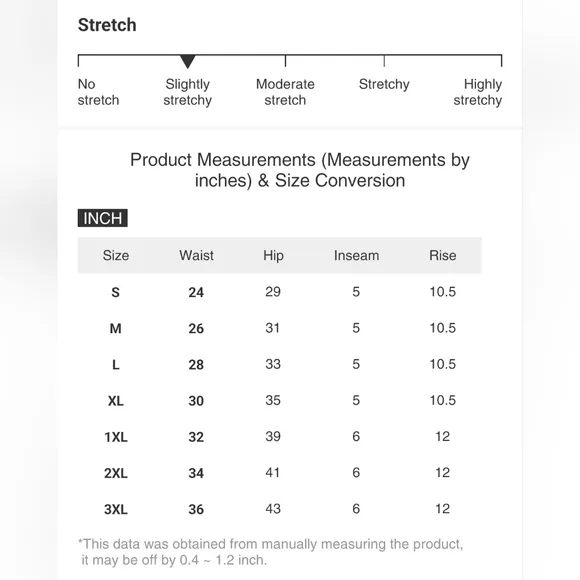Select the M size row label
This screenshot has height=580, width=580.
tap(115, 328)
